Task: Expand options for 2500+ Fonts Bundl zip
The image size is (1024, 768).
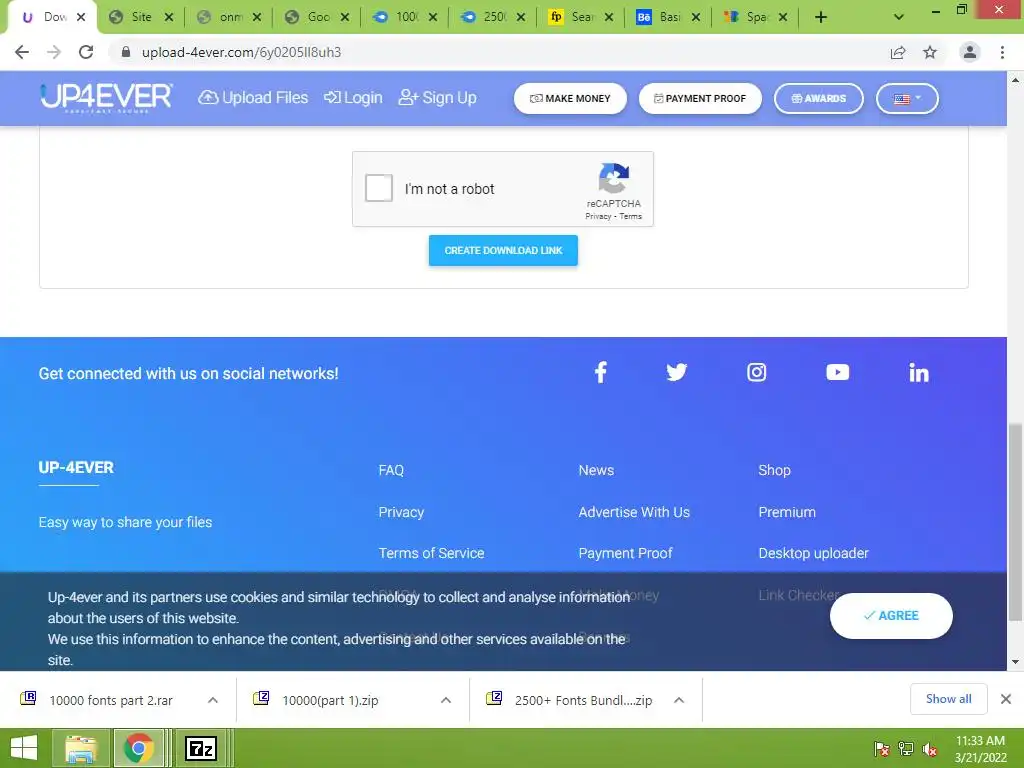Action: pyautogui.click(x=679, y=700)
